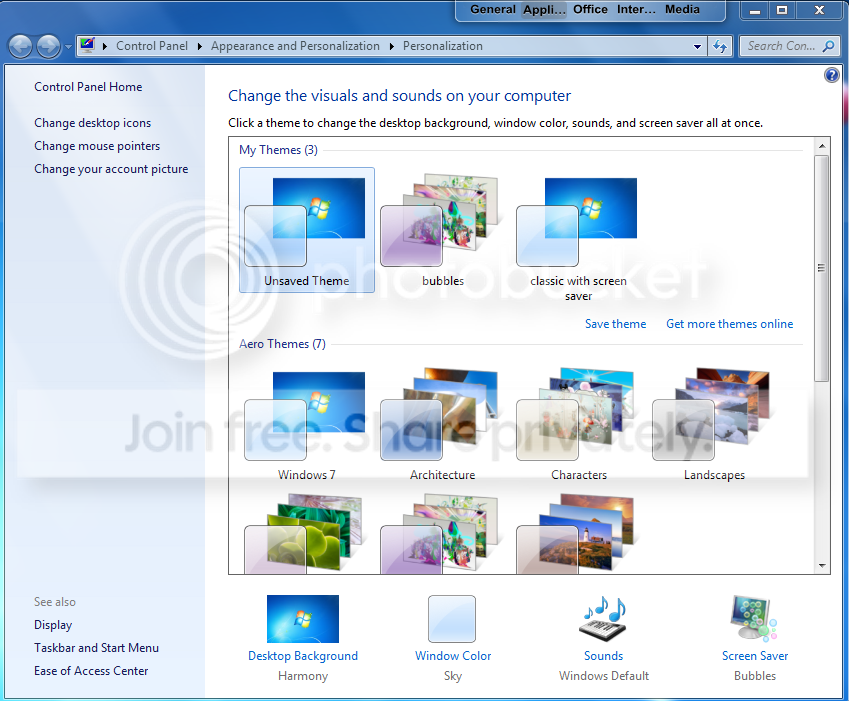849x701 pixels.
Task: Click the Refresh button in address bar
Action: 720,47
